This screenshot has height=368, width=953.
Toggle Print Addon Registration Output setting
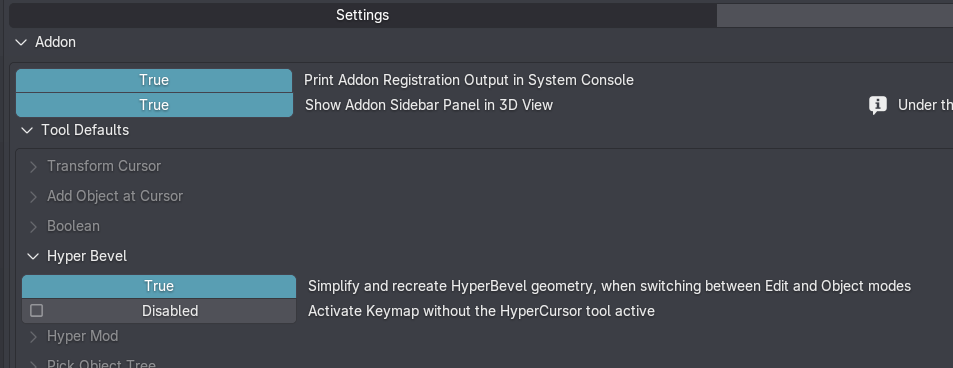point(154,80)
